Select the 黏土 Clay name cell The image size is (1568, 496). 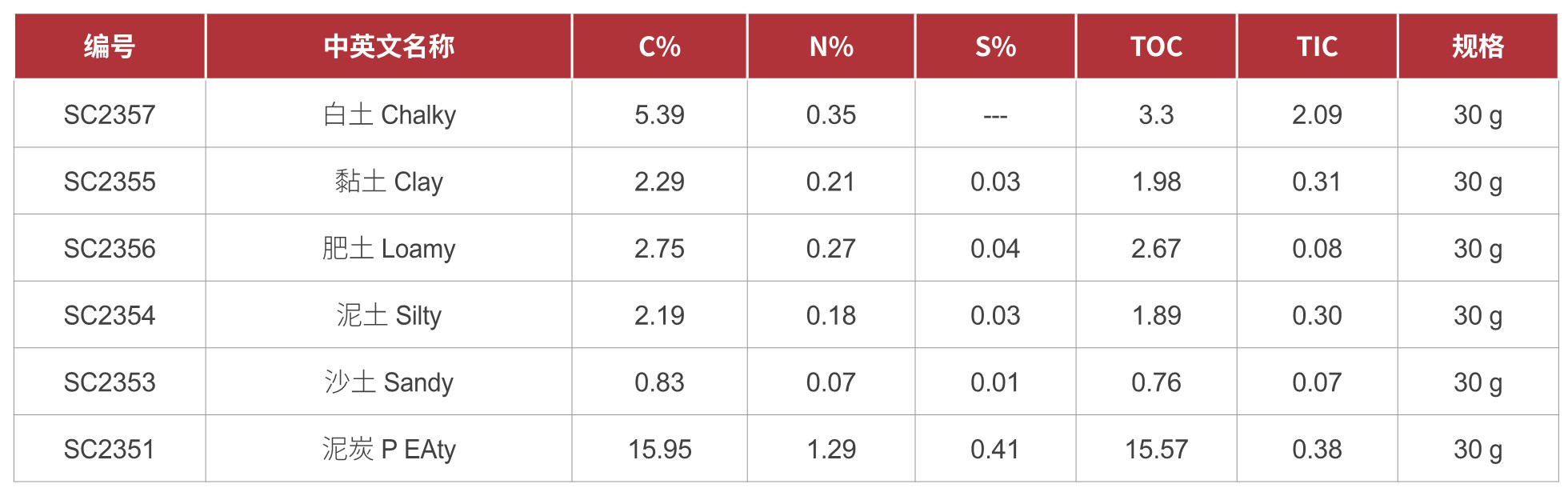coord(389,182)
